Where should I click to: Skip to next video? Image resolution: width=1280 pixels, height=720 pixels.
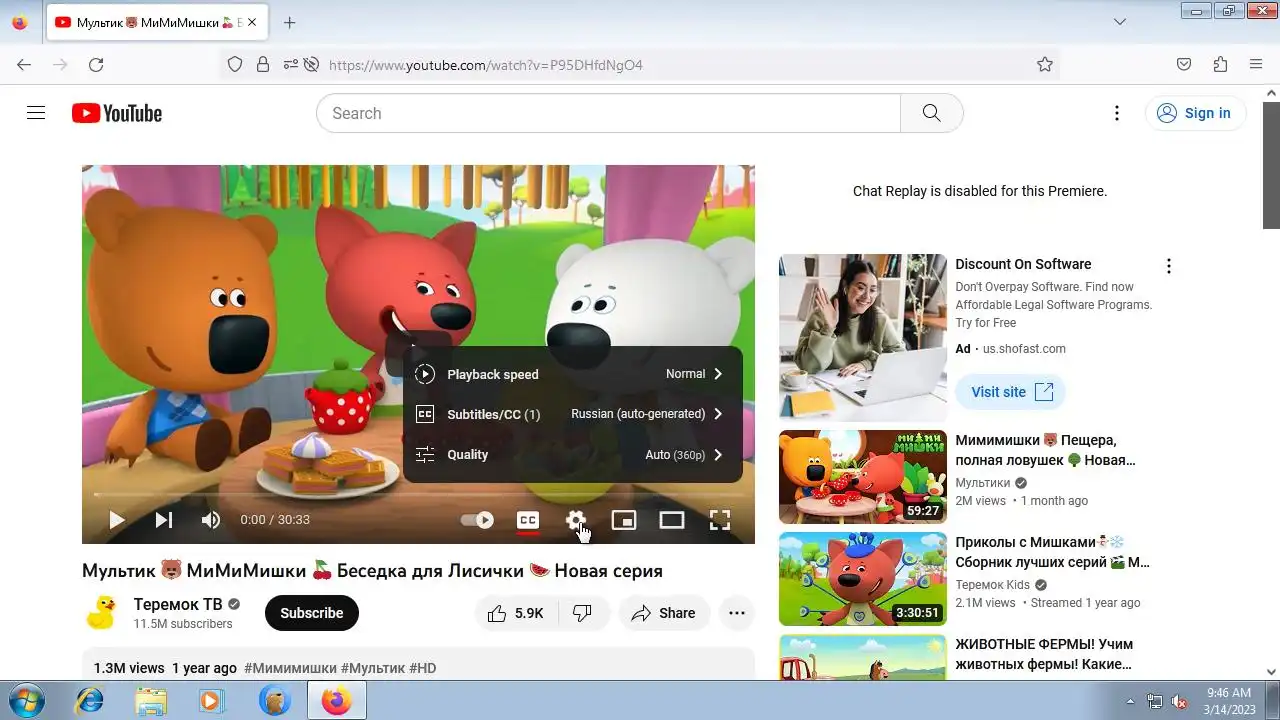click(x=164, y=520)
